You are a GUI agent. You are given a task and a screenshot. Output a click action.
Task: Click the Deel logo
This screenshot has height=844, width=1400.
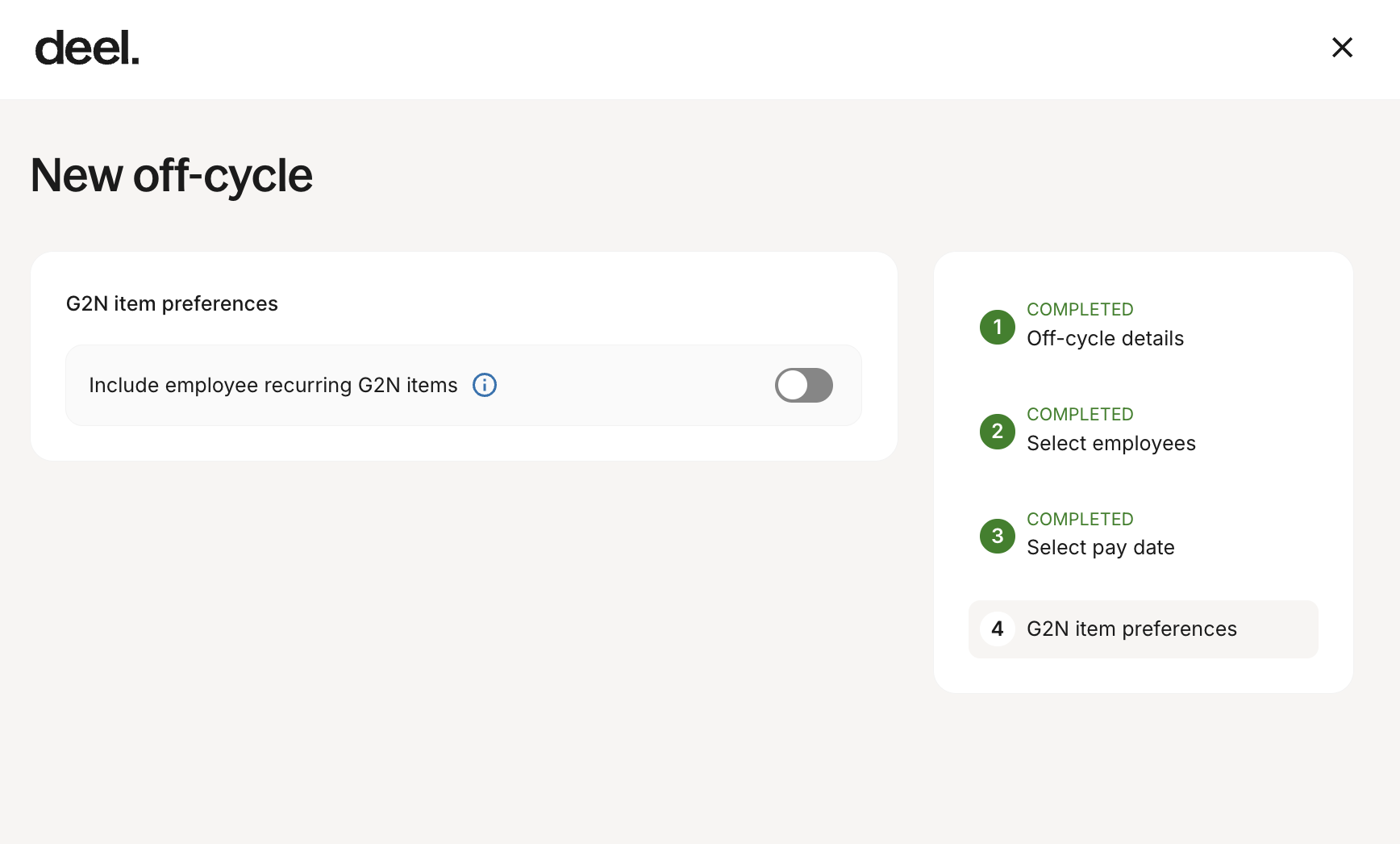pyautogui.click(x=87, y=48)
